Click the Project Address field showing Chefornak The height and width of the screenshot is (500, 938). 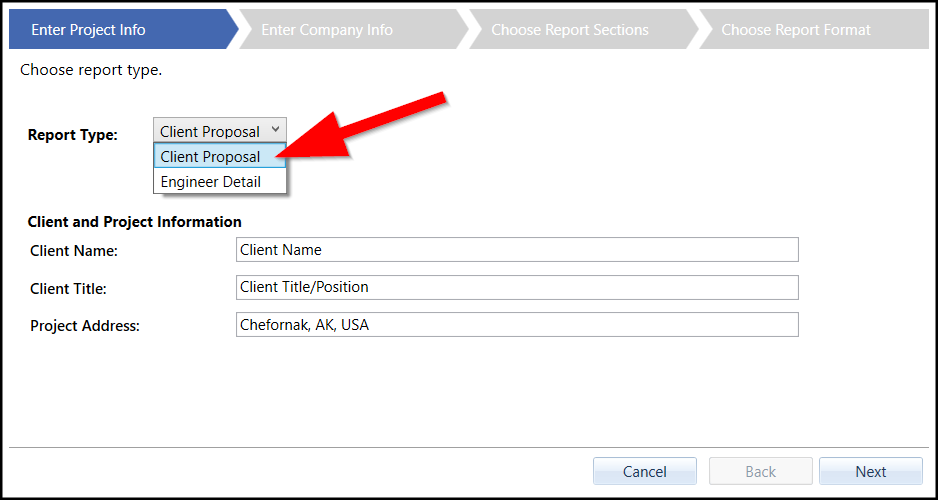(517, 325)
